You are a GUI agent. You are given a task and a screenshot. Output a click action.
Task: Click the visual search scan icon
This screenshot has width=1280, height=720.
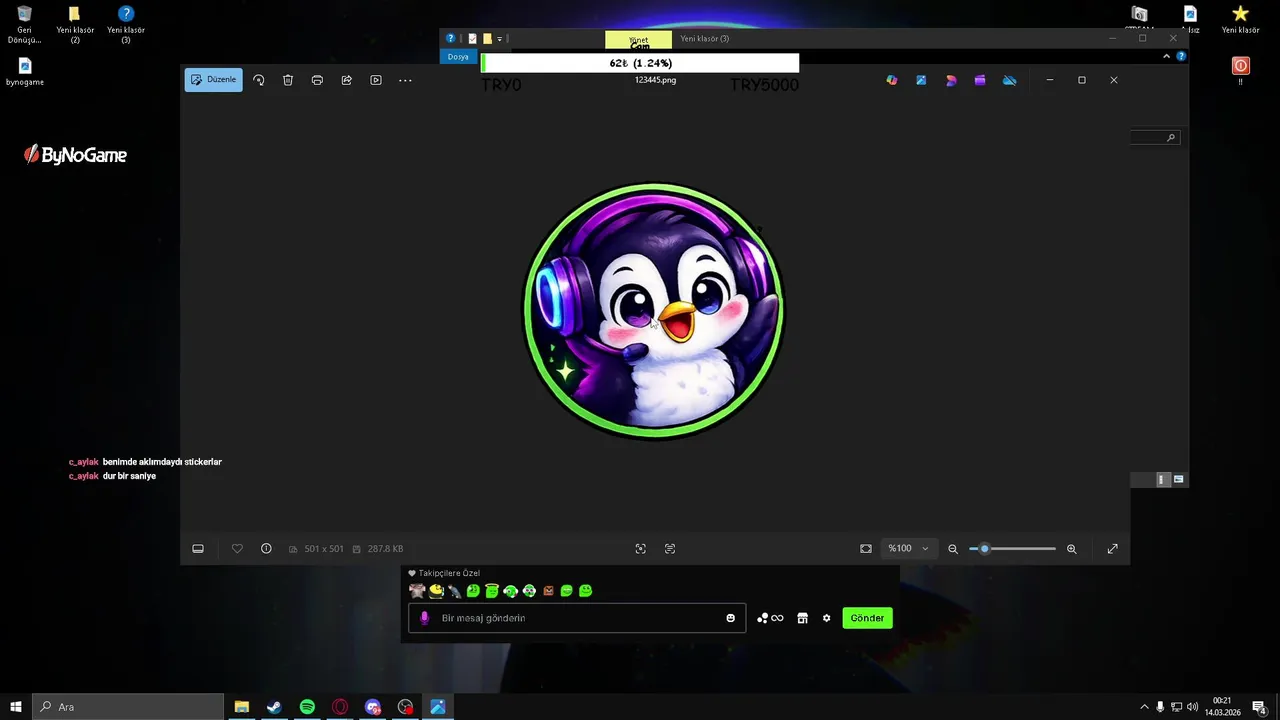click(x=641, y=549)
